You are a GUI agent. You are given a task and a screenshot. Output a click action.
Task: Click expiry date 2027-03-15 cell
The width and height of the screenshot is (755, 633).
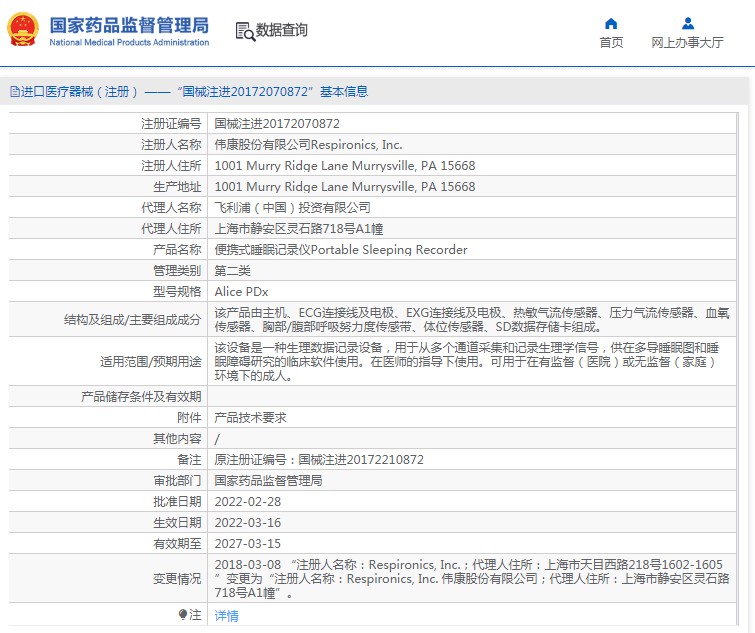click(248, 543)
